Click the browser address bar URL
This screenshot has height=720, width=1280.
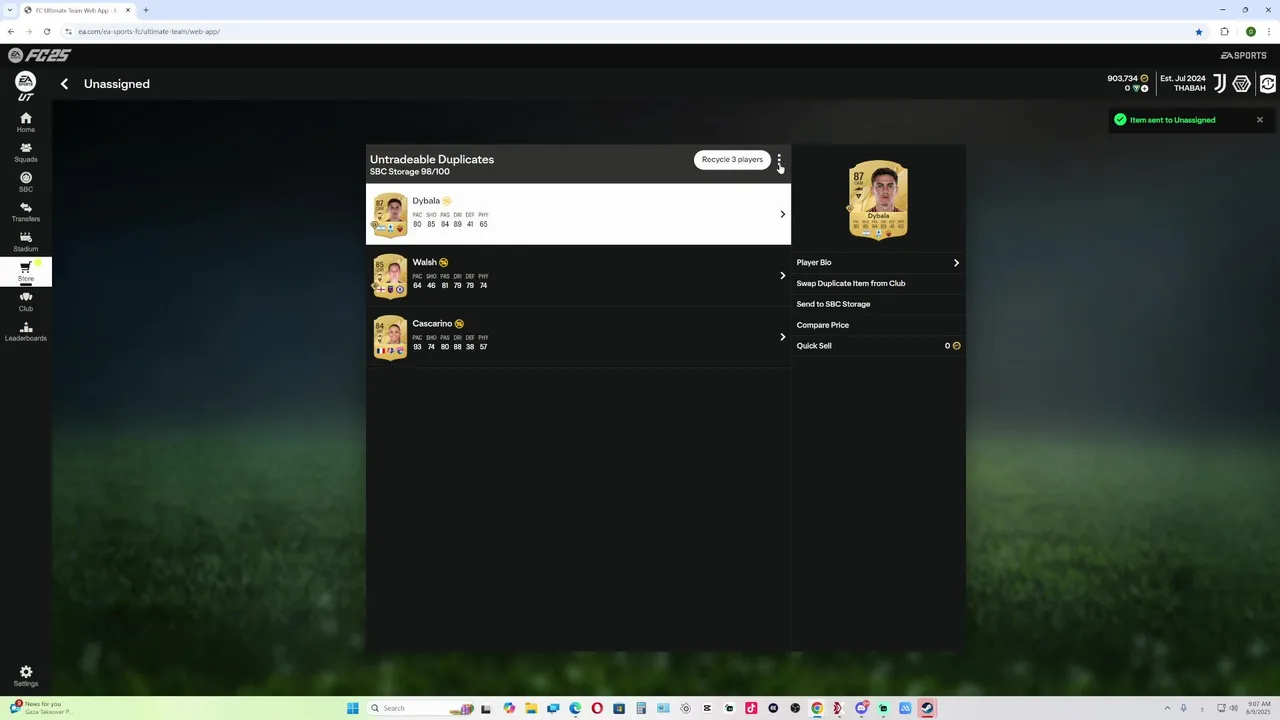click(x=149, y=31)
